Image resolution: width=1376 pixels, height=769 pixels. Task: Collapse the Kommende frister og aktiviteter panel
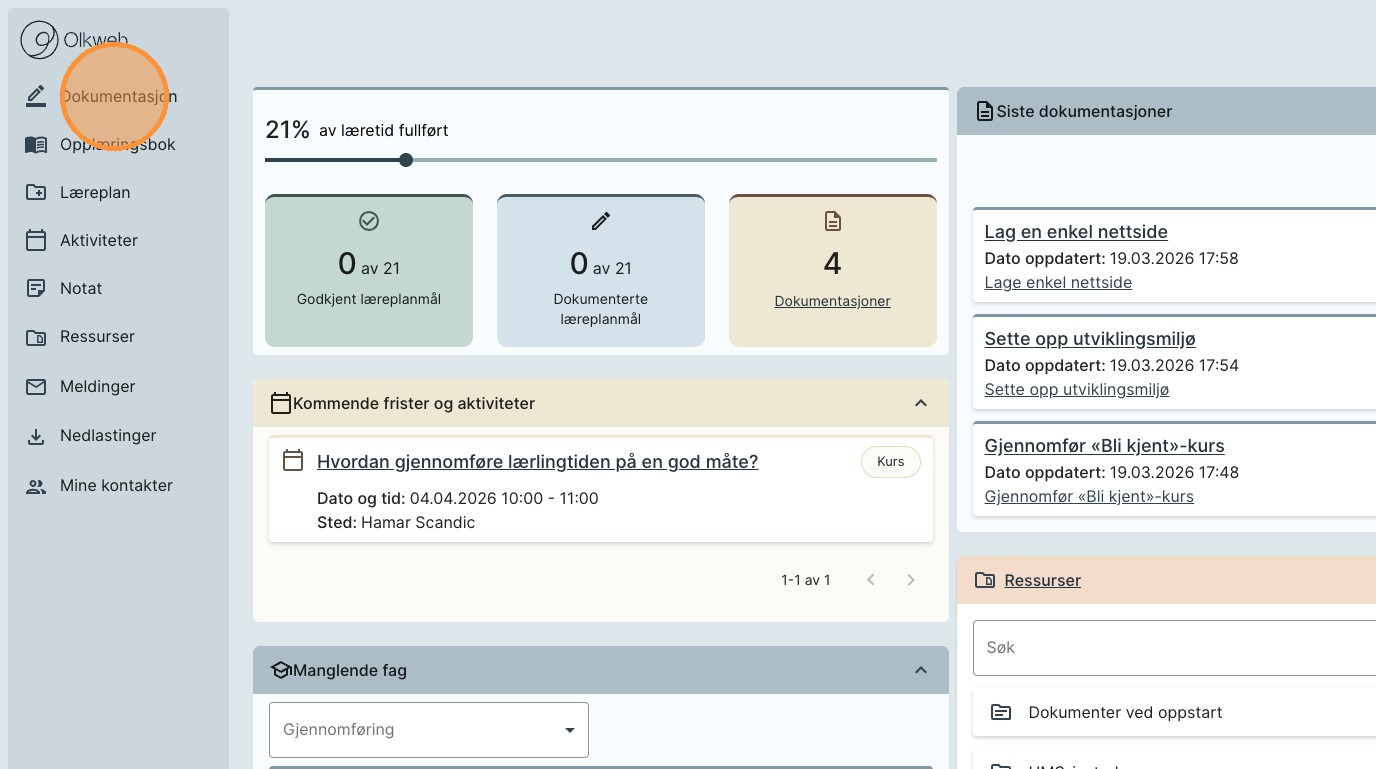(x=921, y=404)
